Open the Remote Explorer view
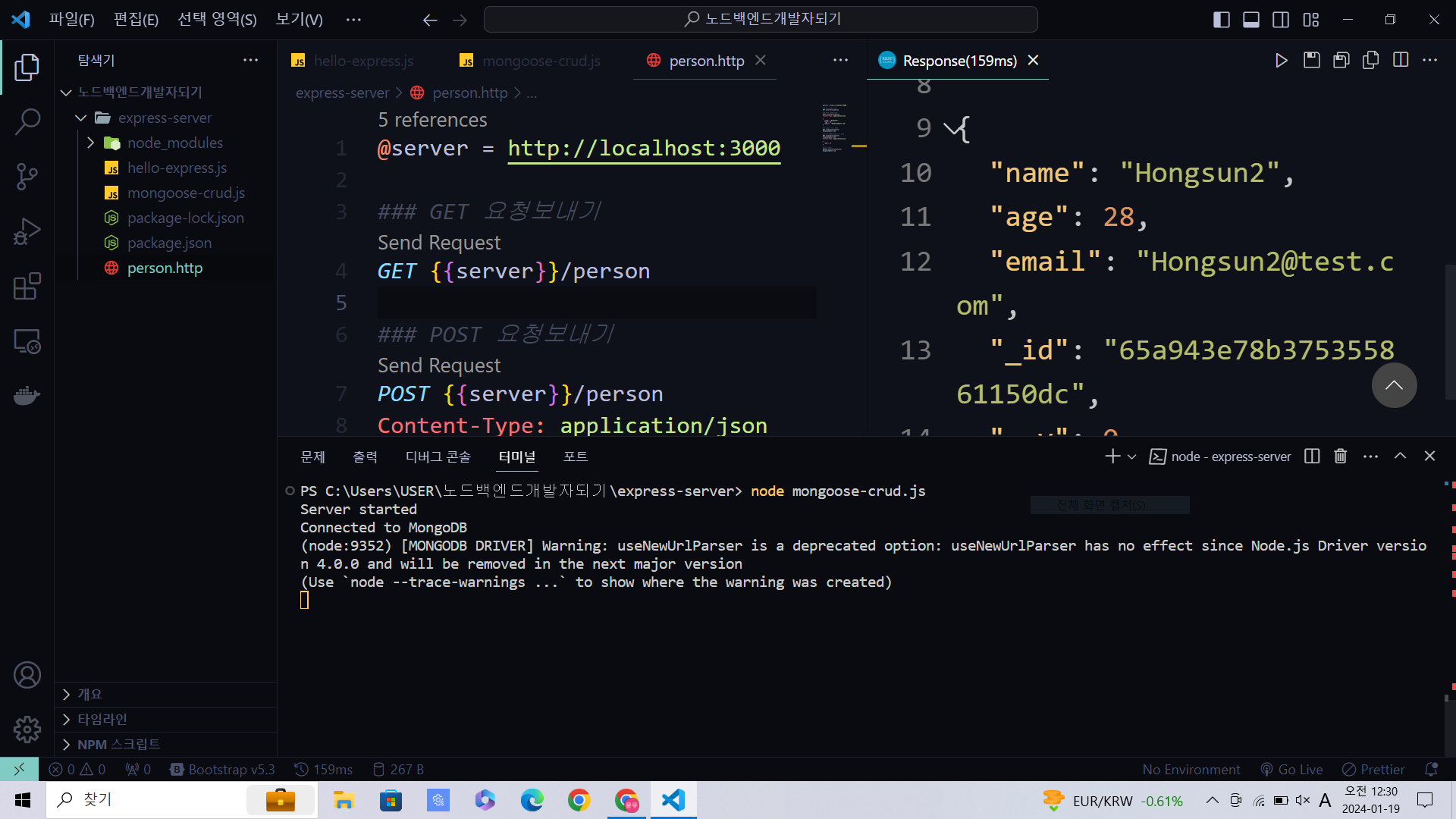 pyautogui.click(x=27, y=341)
